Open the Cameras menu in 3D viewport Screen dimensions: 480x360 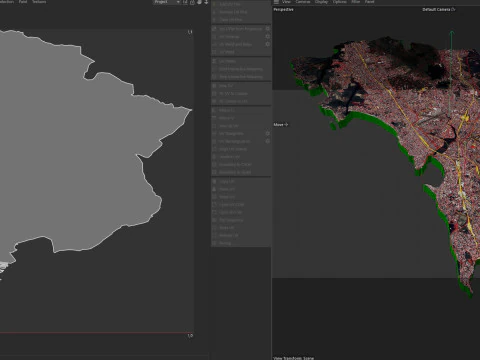tap(303, 2)
